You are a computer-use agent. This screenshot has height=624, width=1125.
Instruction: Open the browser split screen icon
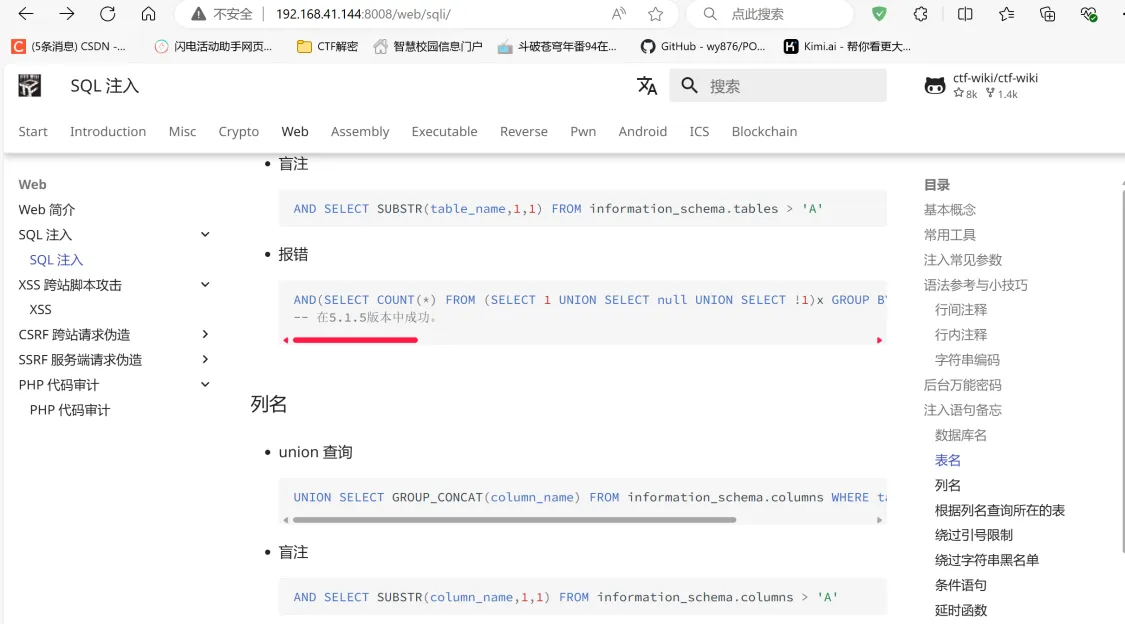coord(962,12)
